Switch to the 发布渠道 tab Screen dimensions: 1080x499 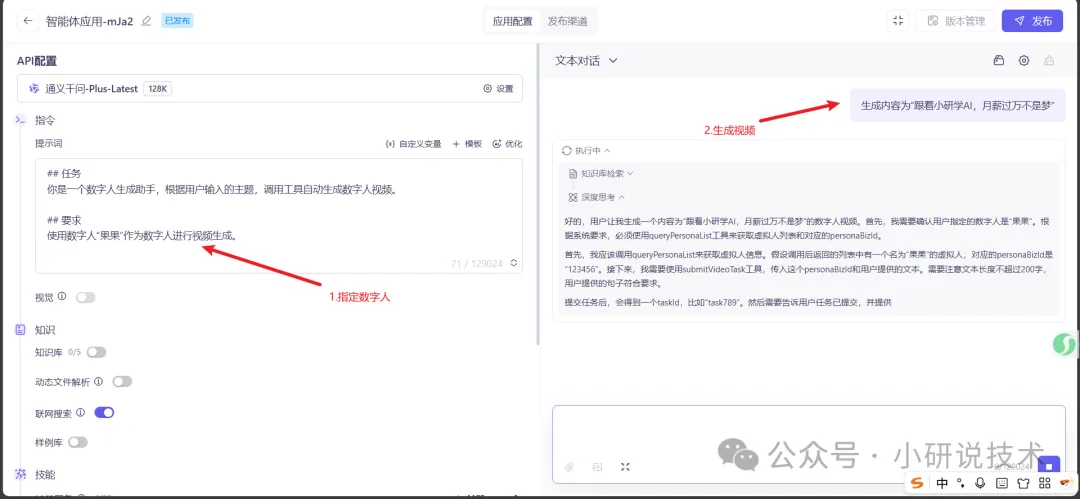point(568,21)
